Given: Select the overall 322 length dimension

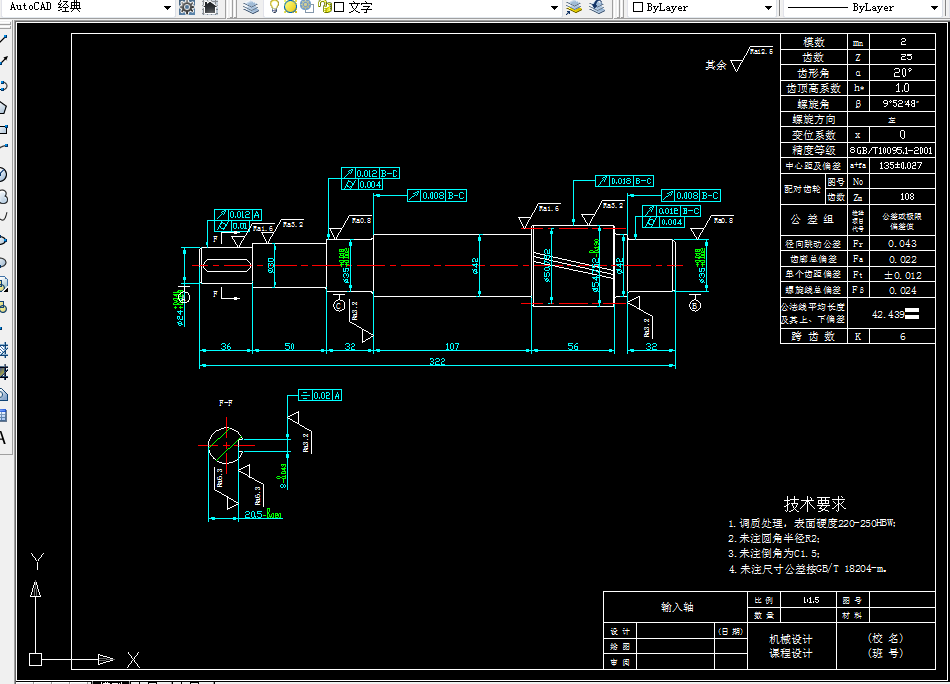Looking at the screenshot, I should [x=437, y=361].
